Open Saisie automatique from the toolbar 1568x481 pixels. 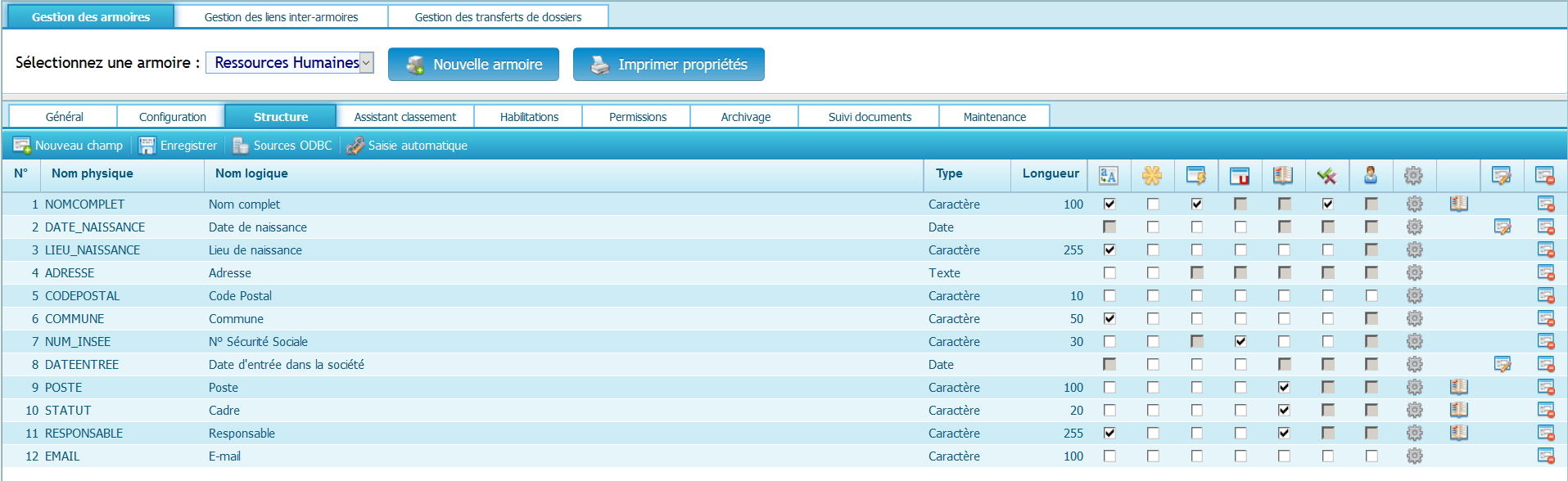pos(355,146)
